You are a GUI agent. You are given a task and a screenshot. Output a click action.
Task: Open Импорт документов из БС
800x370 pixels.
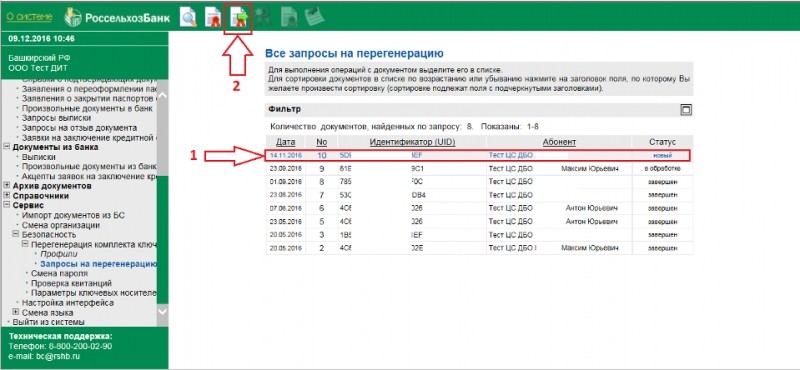(73, 215)
